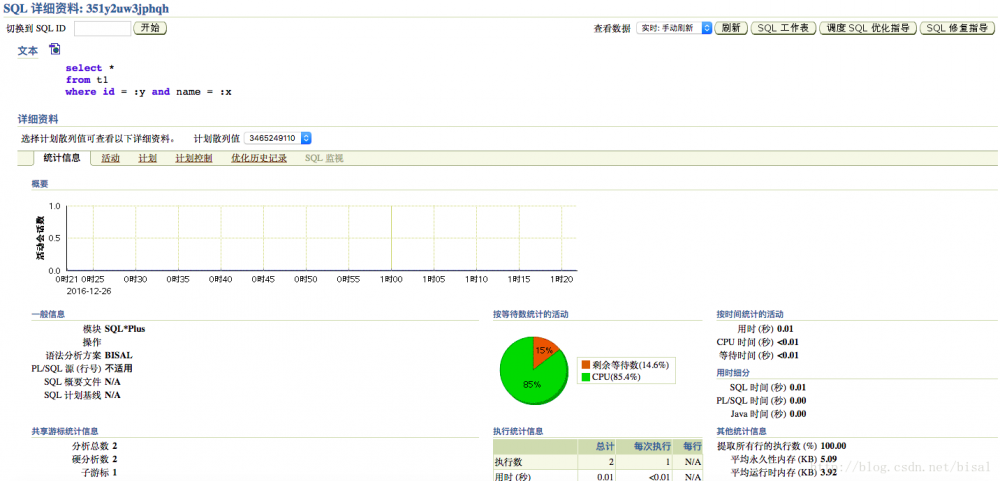Click the 不适用 PL/SQL source value
Image resolution: width=1000 pixels, height=481 pixels.
(119, 369)
